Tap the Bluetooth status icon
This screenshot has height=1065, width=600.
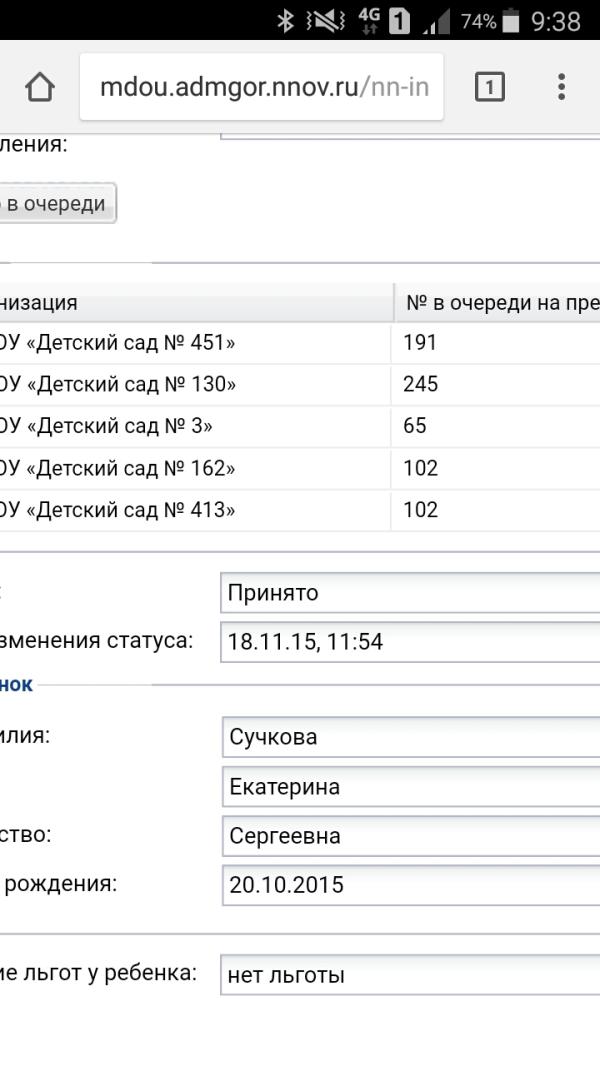285,20
